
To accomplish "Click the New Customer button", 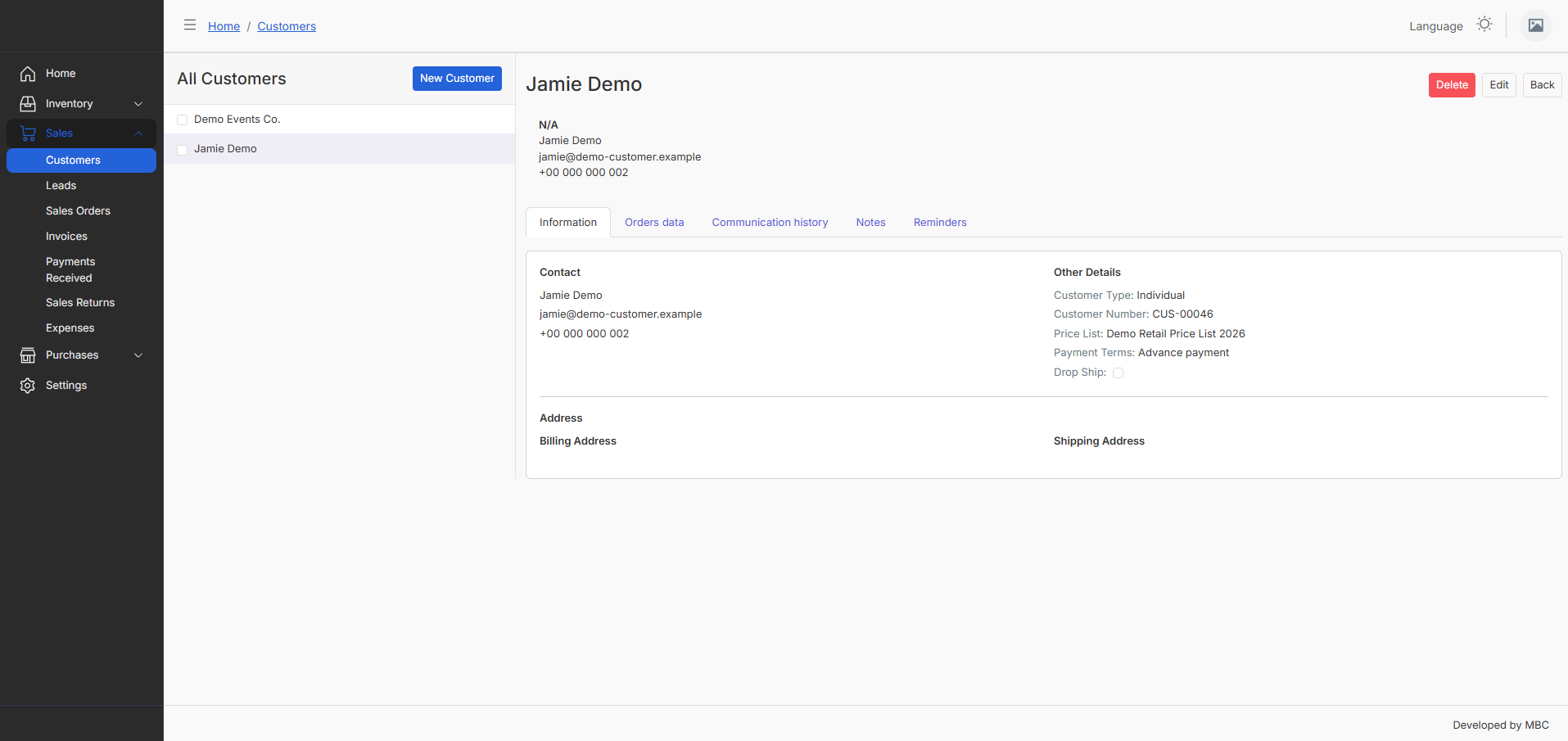I will (x=457, y=79).
